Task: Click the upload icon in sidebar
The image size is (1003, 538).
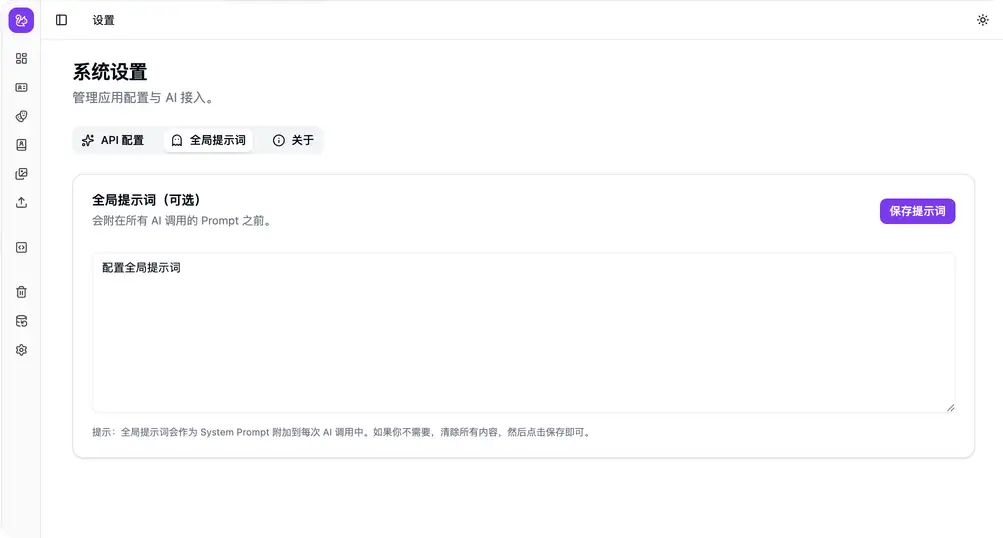Action: (x=21, y=203)
